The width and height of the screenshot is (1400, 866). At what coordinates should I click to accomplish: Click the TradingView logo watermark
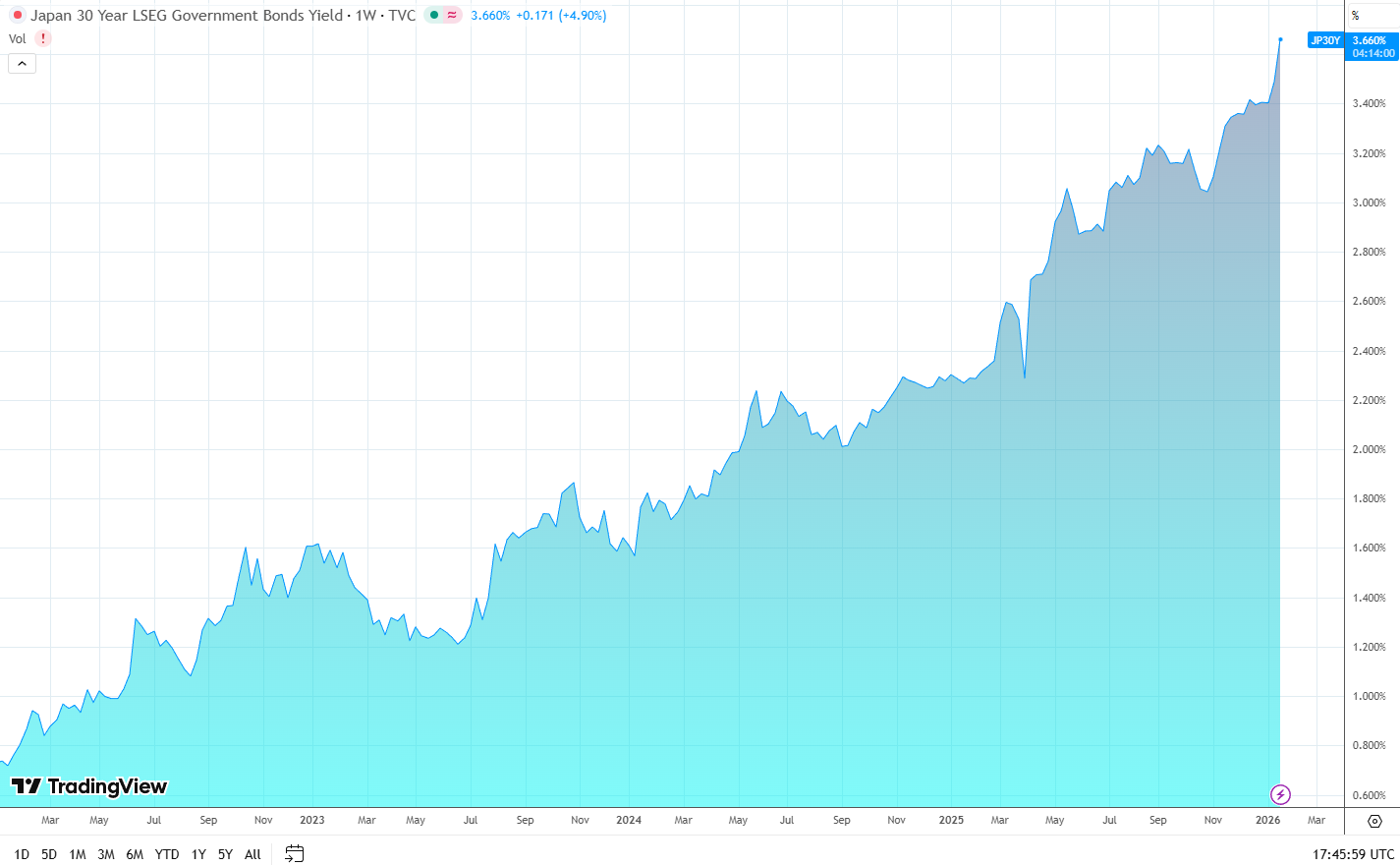click(x=89, y=786)
